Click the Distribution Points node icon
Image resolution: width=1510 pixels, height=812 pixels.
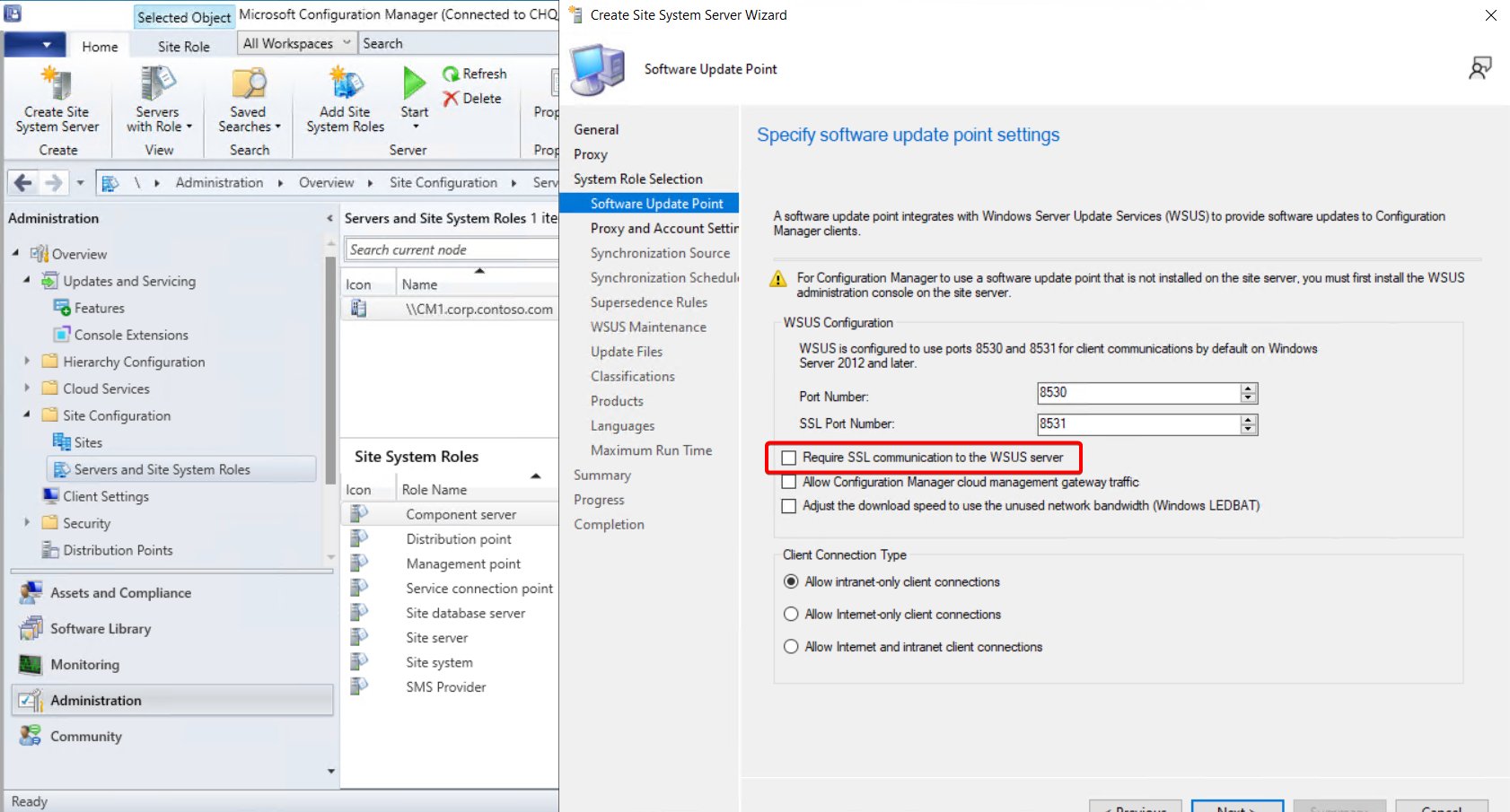[x=51, y=550]
